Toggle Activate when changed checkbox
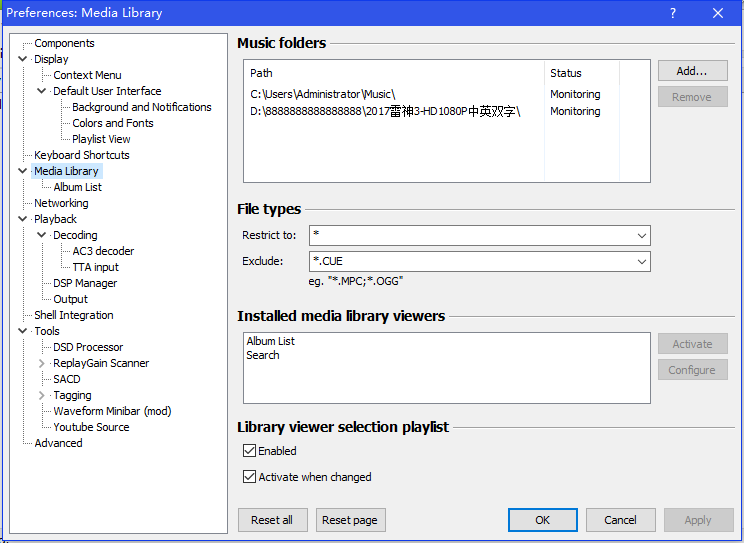This screenshot has width=744, height=543. pyautogui.click(x=250, y=477)
